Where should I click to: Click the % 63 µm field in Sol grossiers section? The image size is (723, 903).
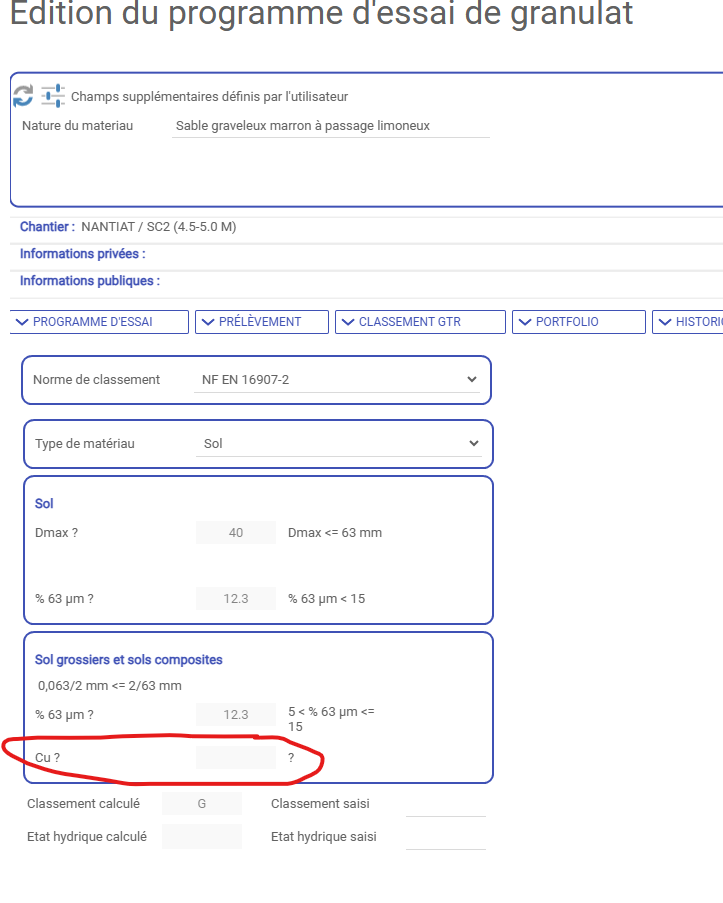click(236, 715)
